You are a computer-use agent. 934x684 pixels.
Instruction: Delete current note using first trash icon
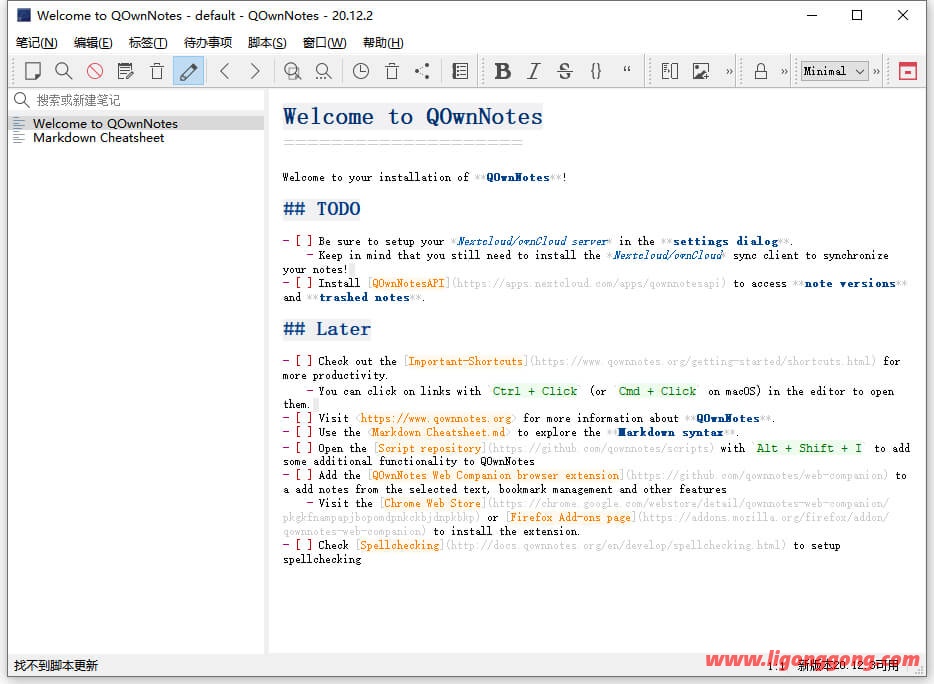click(157, 71)
